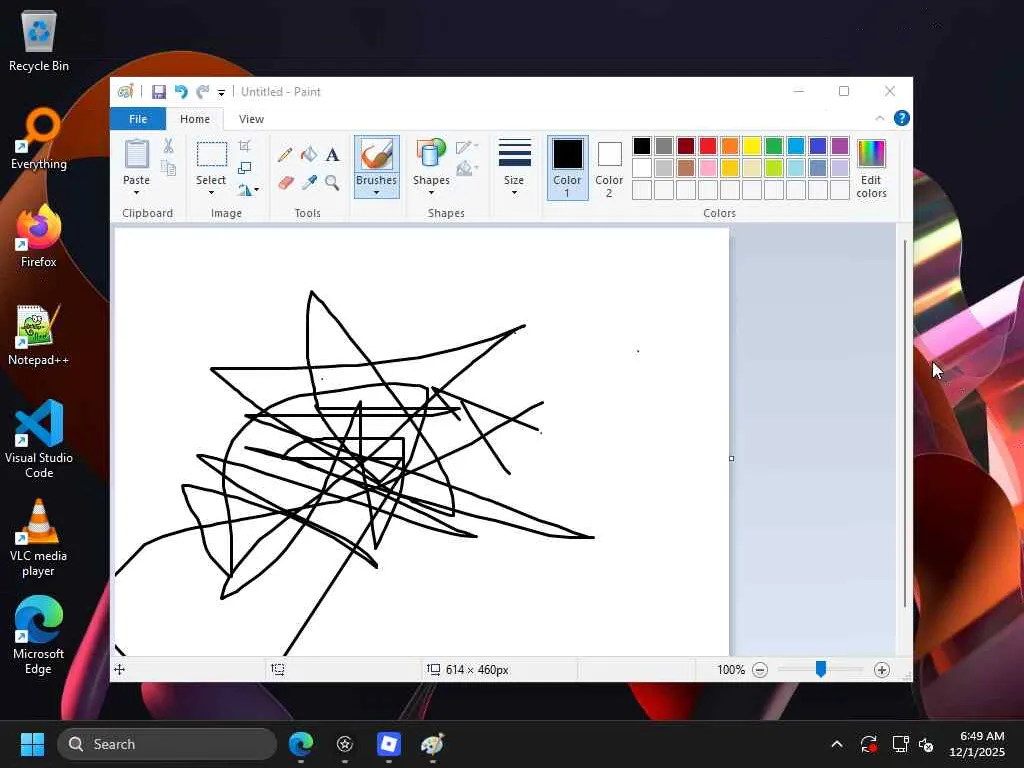Click the vertical scrollbar of canvas area
Viewport: 1024px width, 768px height.
(x=904, y=423)
